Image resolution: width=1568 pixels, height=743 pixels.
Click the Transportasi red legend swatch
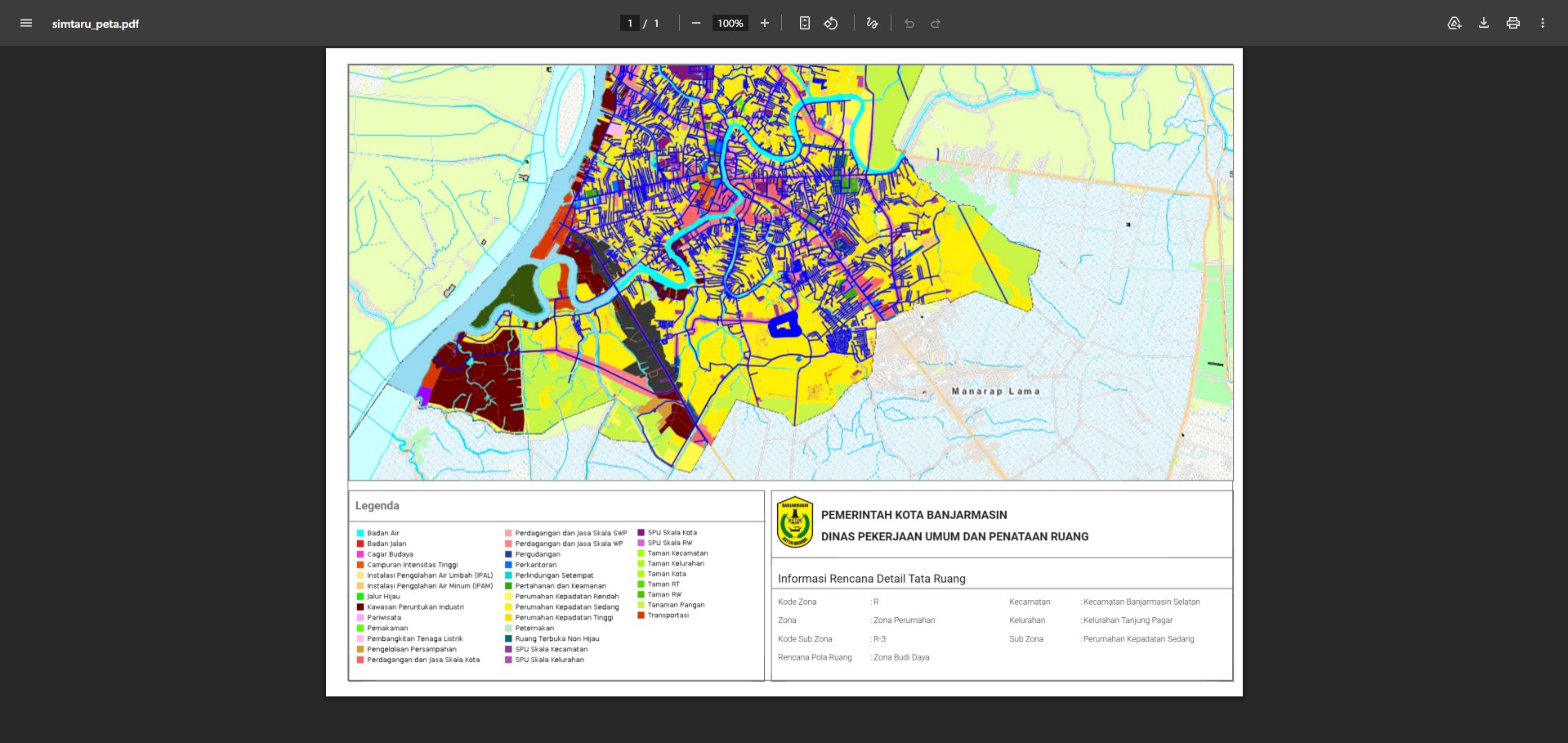[x=641, y=615]
